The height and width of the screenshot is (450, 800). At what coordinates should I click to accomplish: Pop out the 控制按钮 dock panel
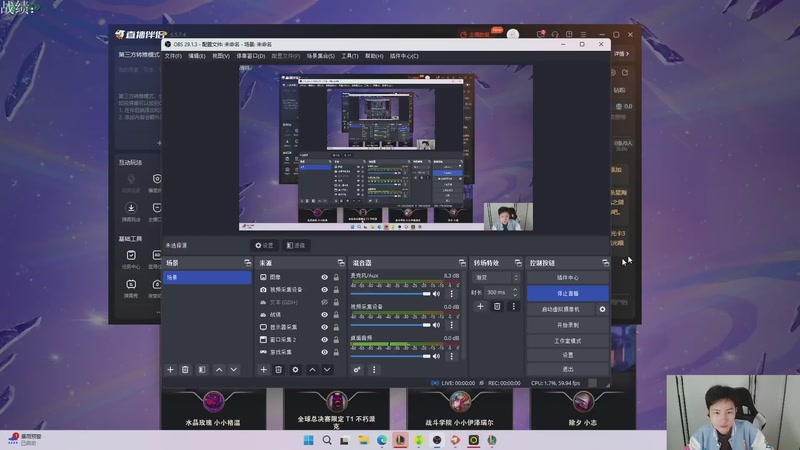(x=606, y=263)
